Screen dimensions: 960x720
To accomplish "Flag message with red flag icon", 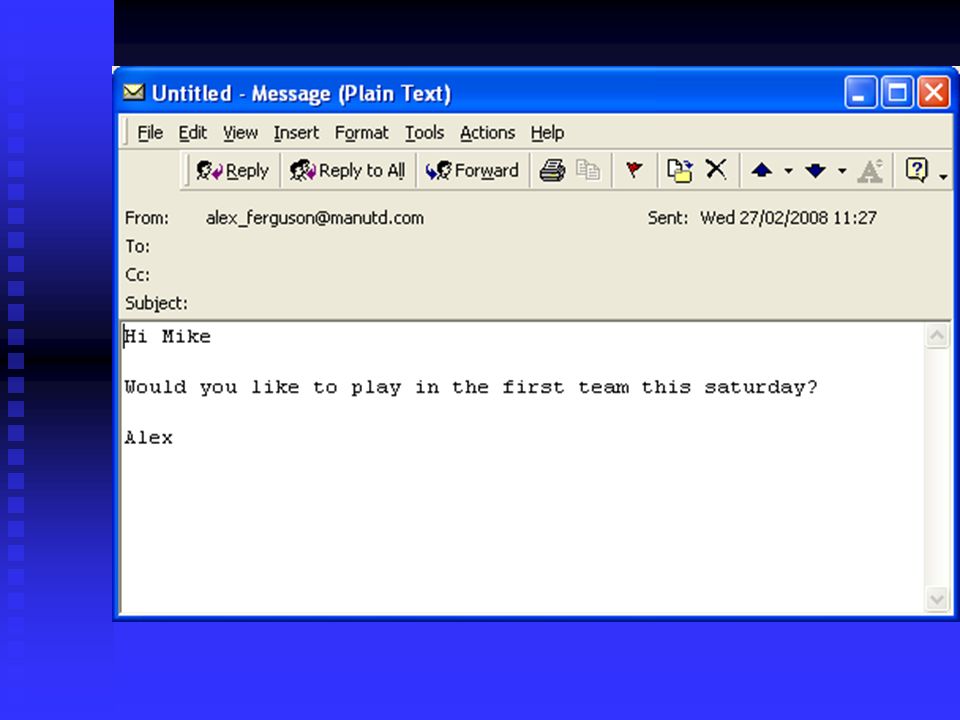I will coord(634,169).
